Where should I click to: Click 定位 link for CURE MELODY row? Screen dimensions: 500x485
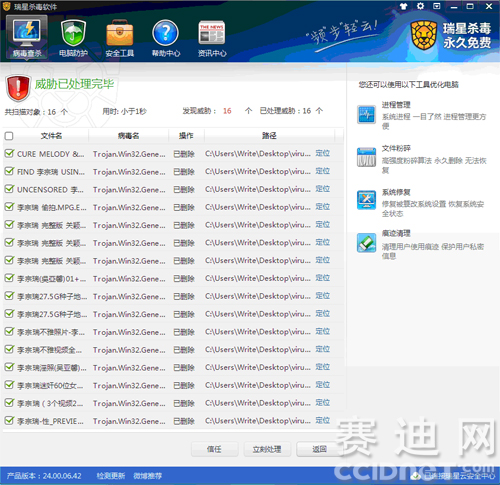click(x=323, y=153)
